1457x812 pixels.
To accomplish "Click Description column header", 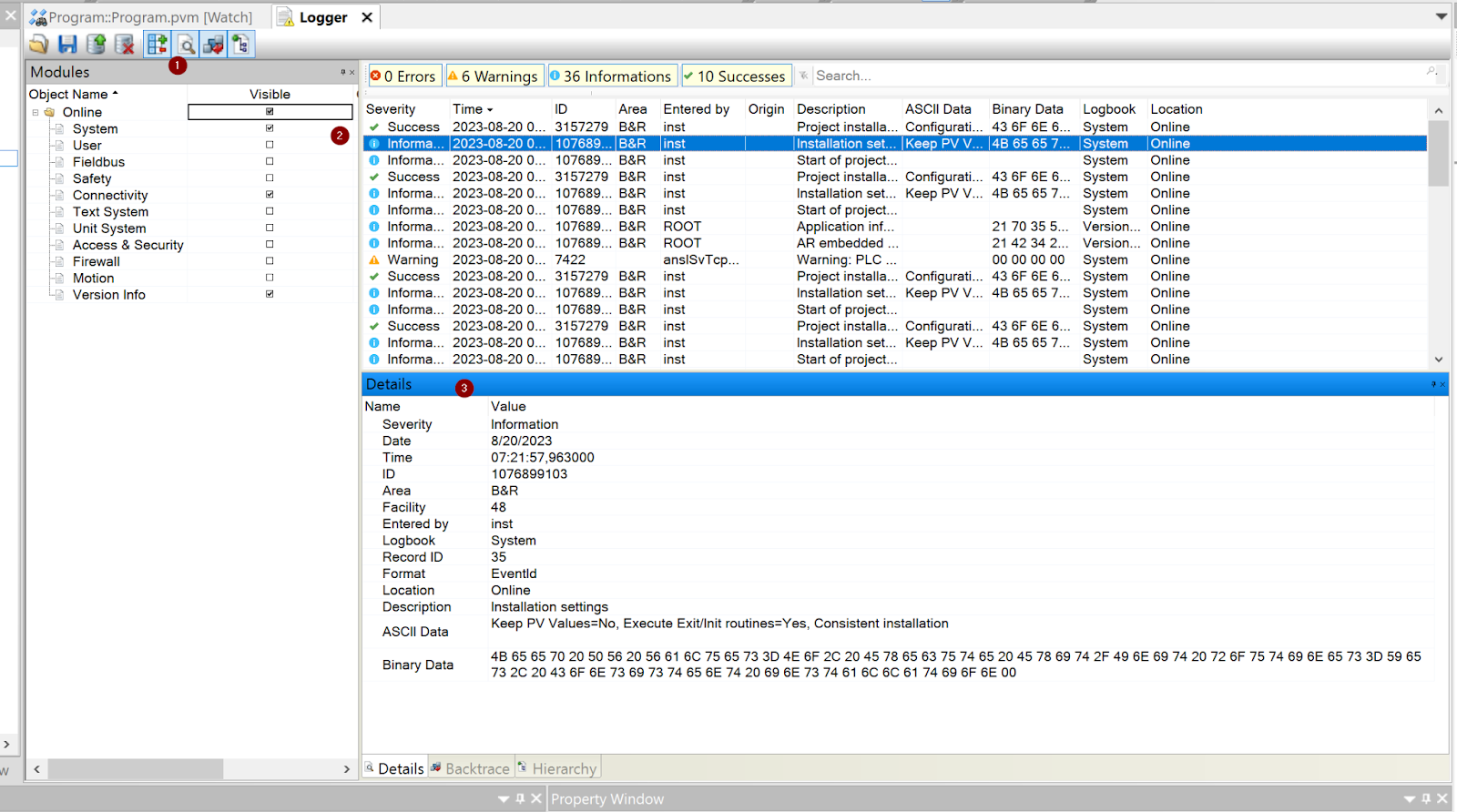I will pyautogui.click(x=831, y=109).
